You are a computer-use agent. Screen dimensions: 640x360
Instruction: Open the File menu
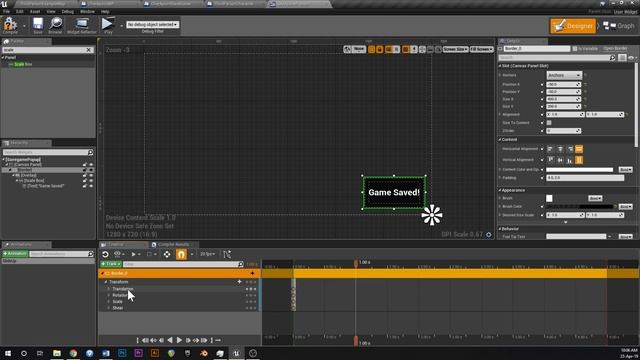coord(7,12)
